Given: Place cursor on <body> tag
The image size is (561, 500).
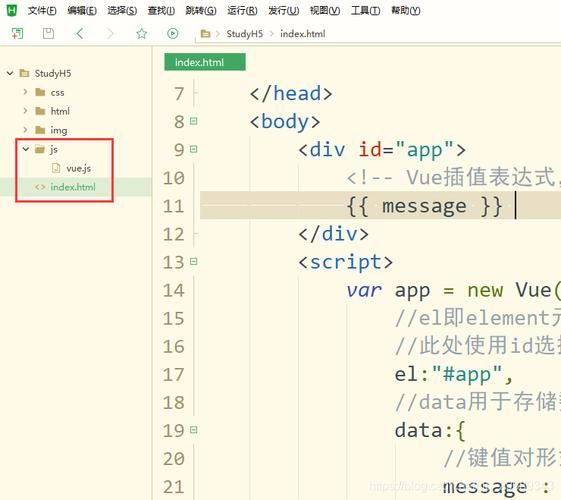Looking at the screenshot, I should coord(285,122).
